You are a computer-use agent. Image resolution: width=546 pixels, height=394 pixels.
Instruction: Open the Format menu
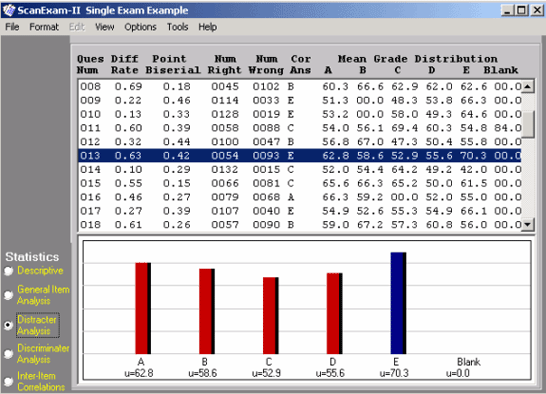44,27
